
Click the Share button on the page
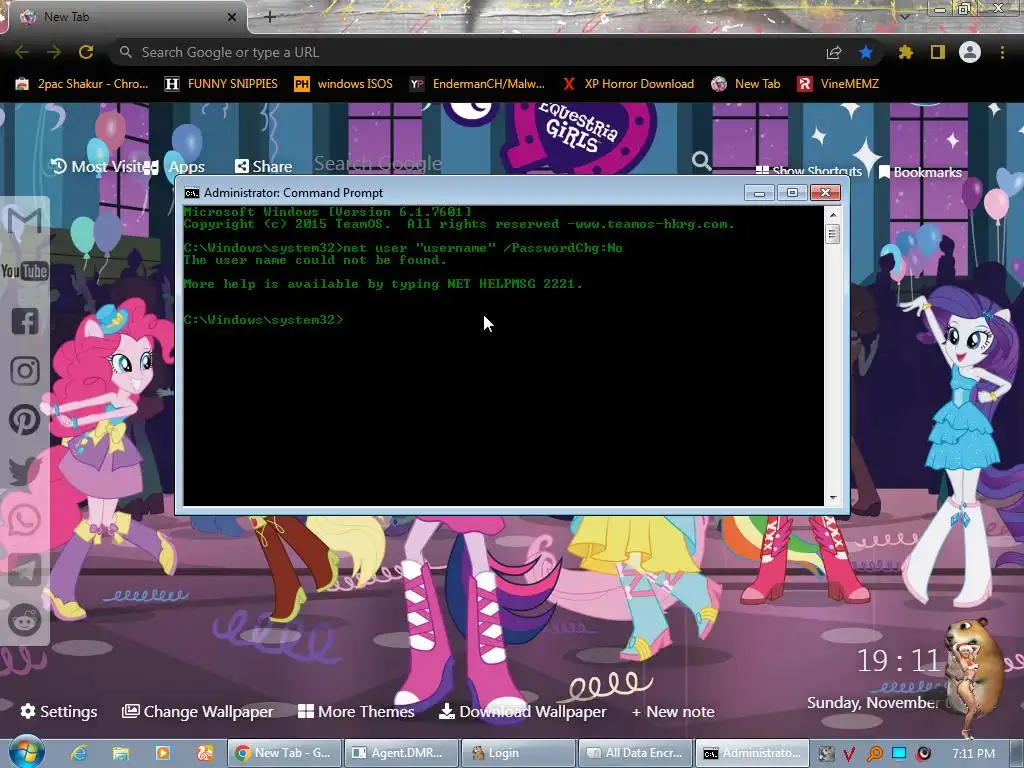pyautogui.click(x=264, y=167)
